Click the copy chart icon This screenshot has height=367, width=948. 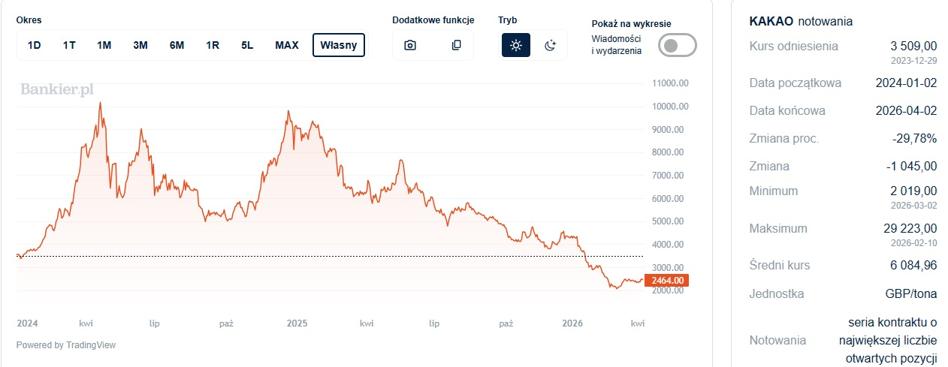pyautogui.click(x=456, y=45)
